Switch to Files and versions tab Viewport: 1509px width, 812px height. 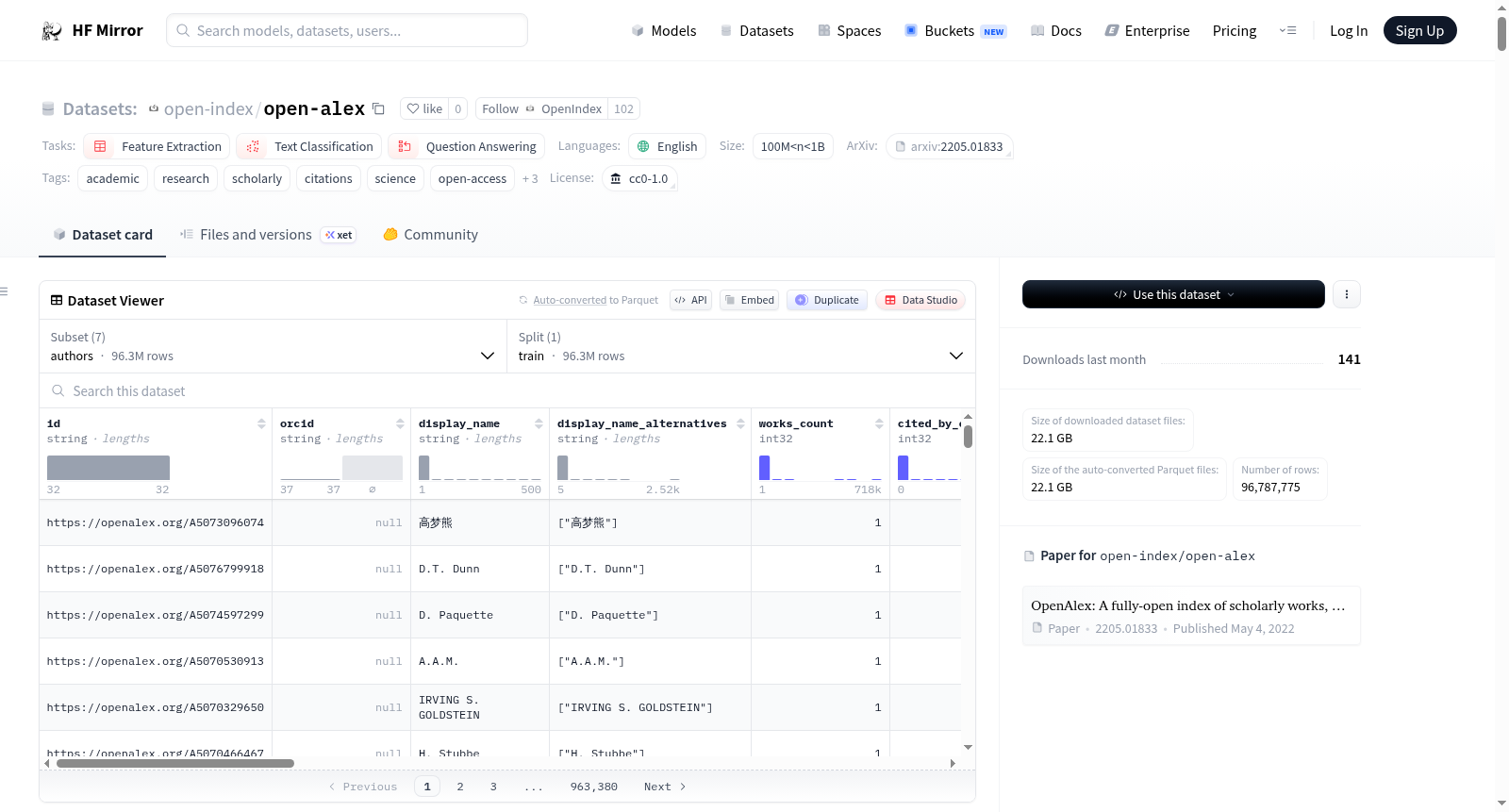[268, 235]
